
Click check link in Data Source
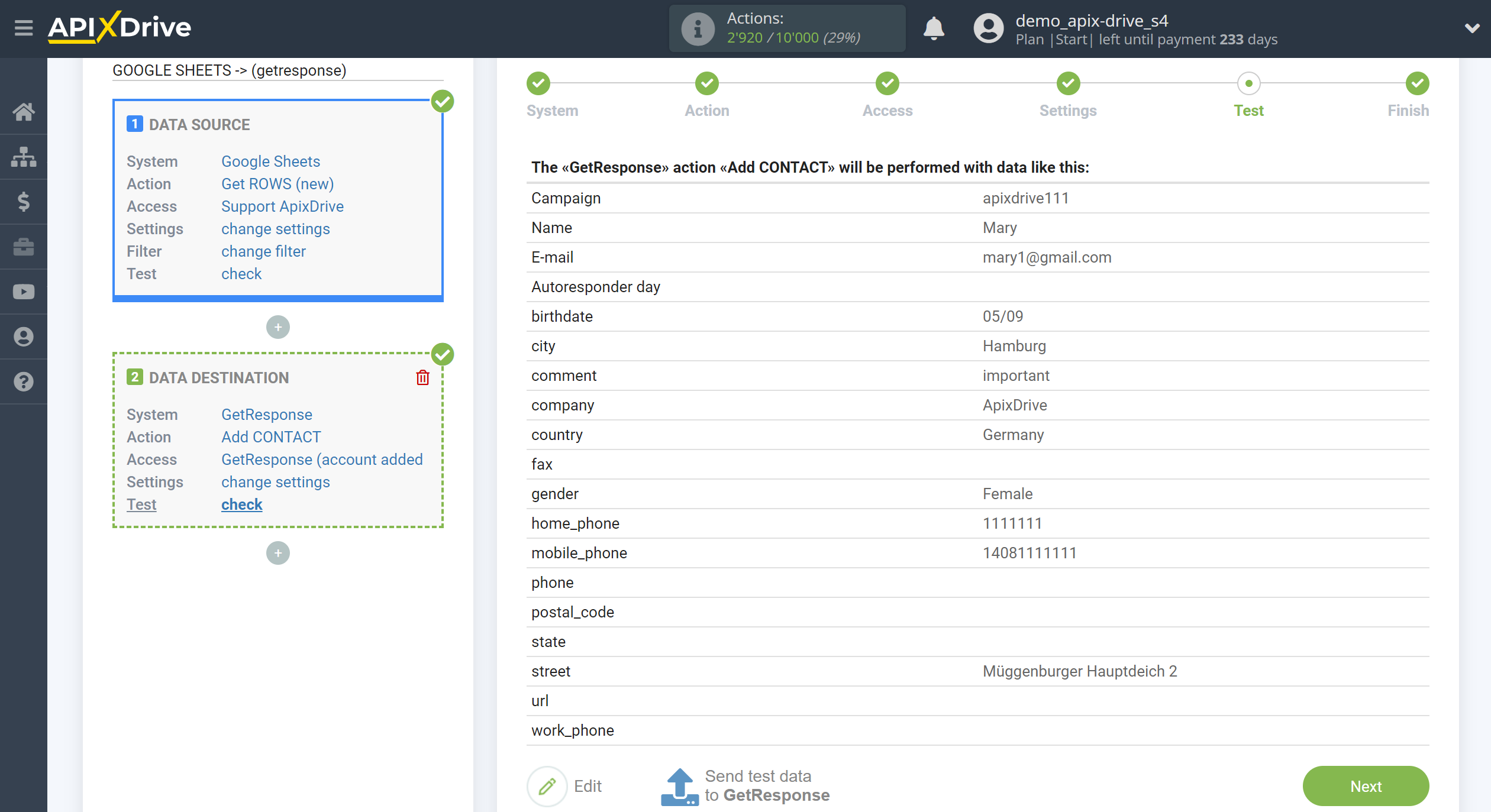(241, 274)
